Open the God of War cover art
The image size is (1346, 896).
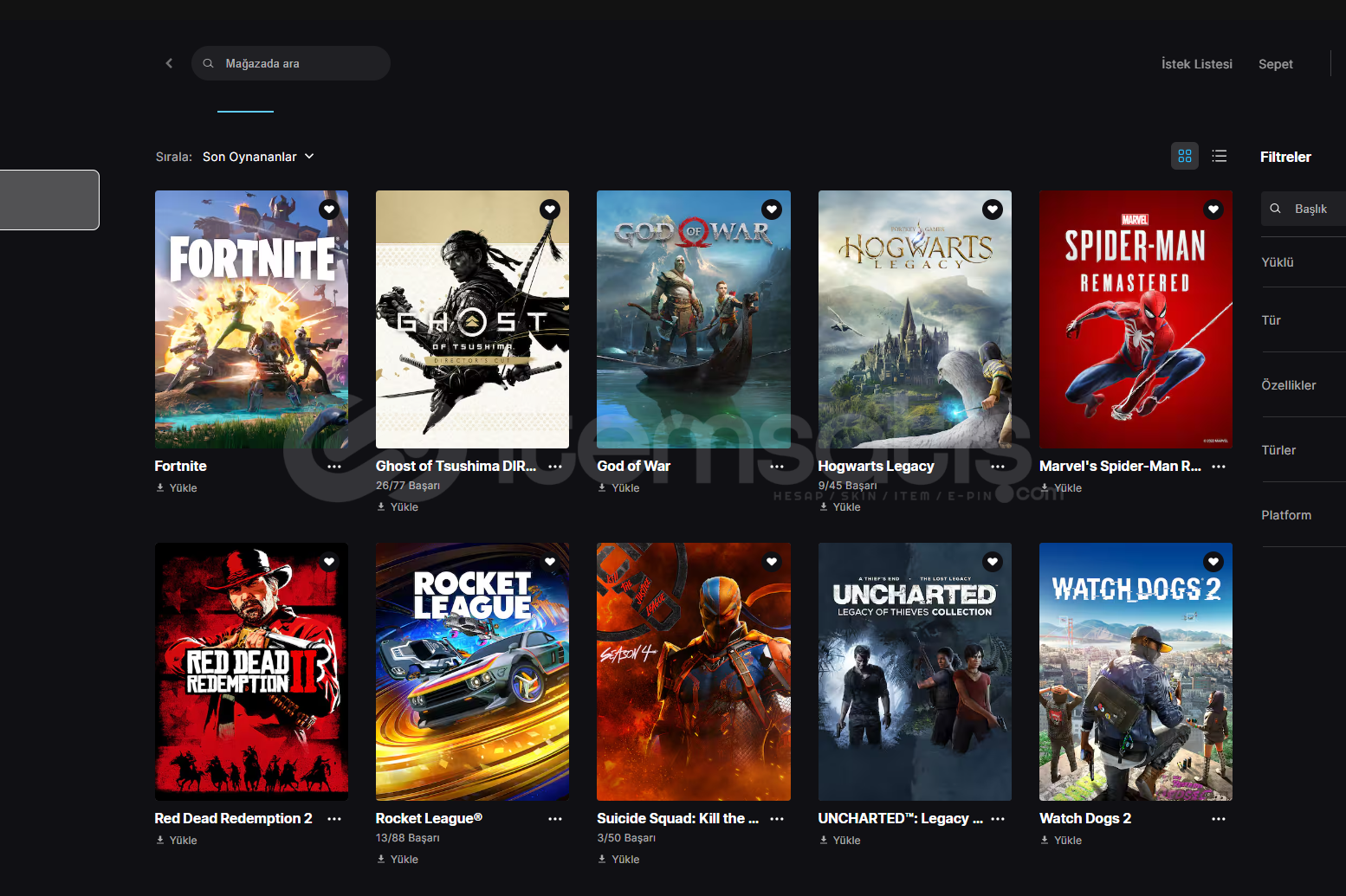(694, 319)
